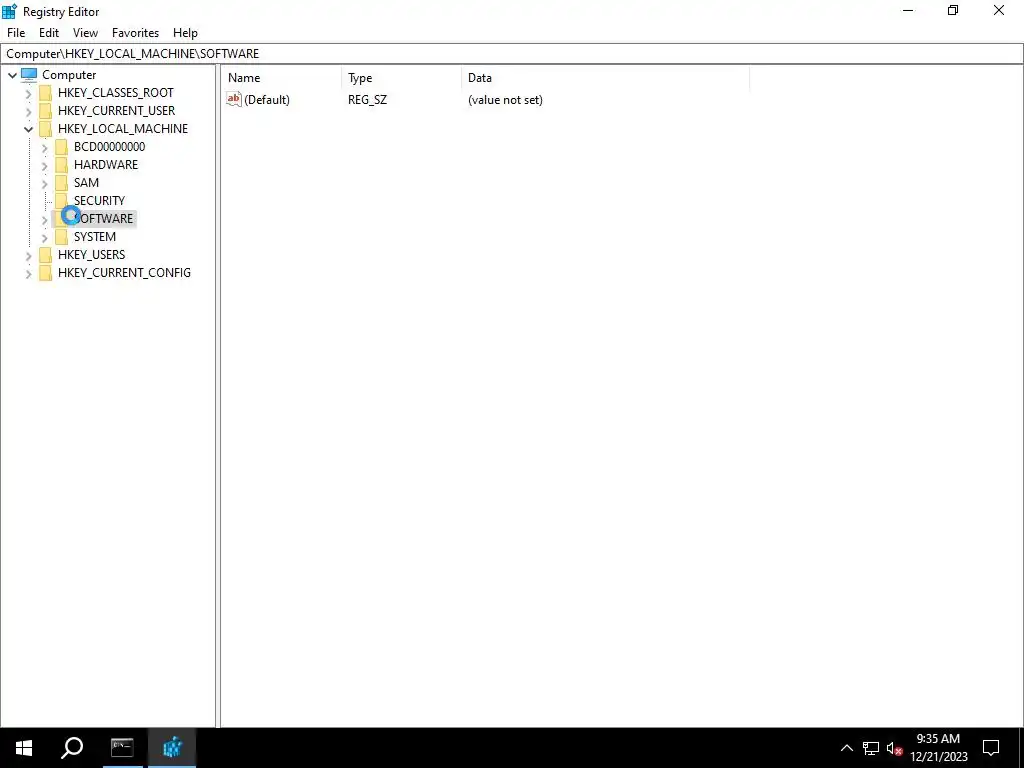Image resolution: width=1024 pixels, height=768 pixels.
Task: Collapse the HKEY_LOCAL_MACHINE key
Action: (x=28, y=129)
